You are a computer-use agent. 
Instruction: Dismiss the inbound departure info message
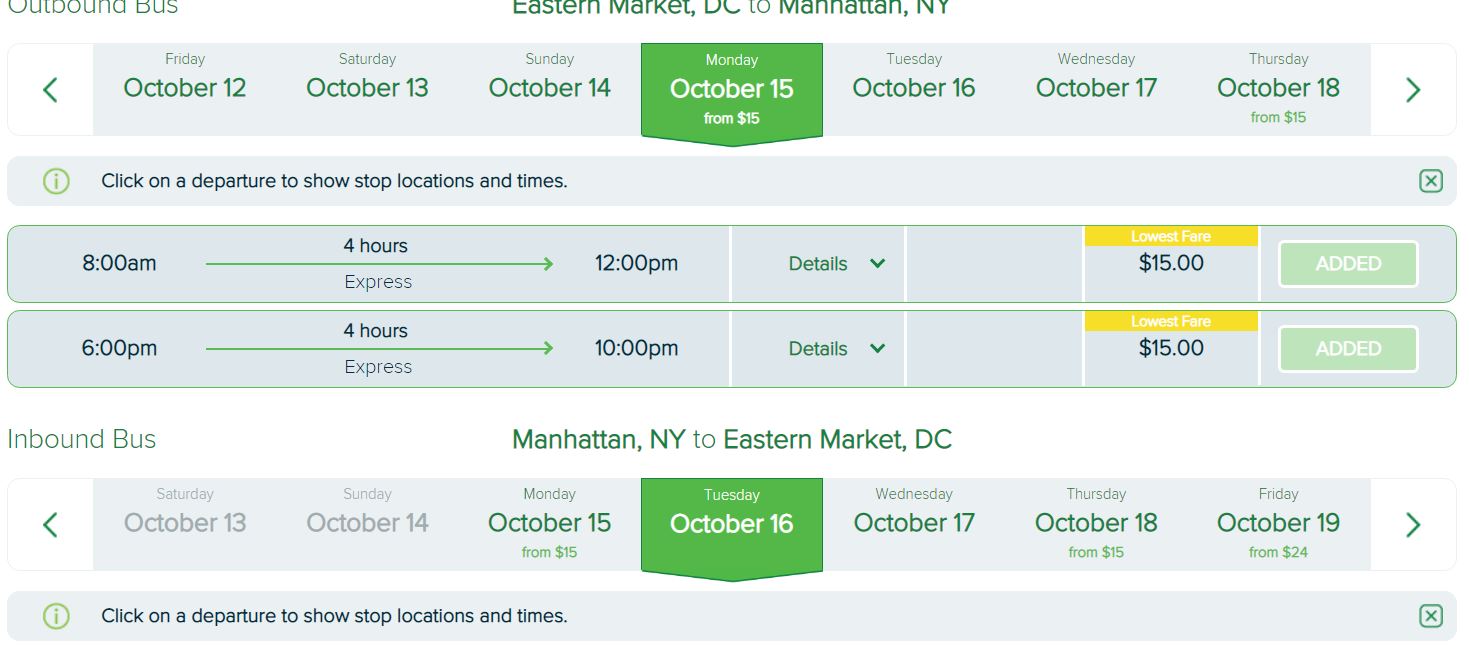pos(1431,616)
